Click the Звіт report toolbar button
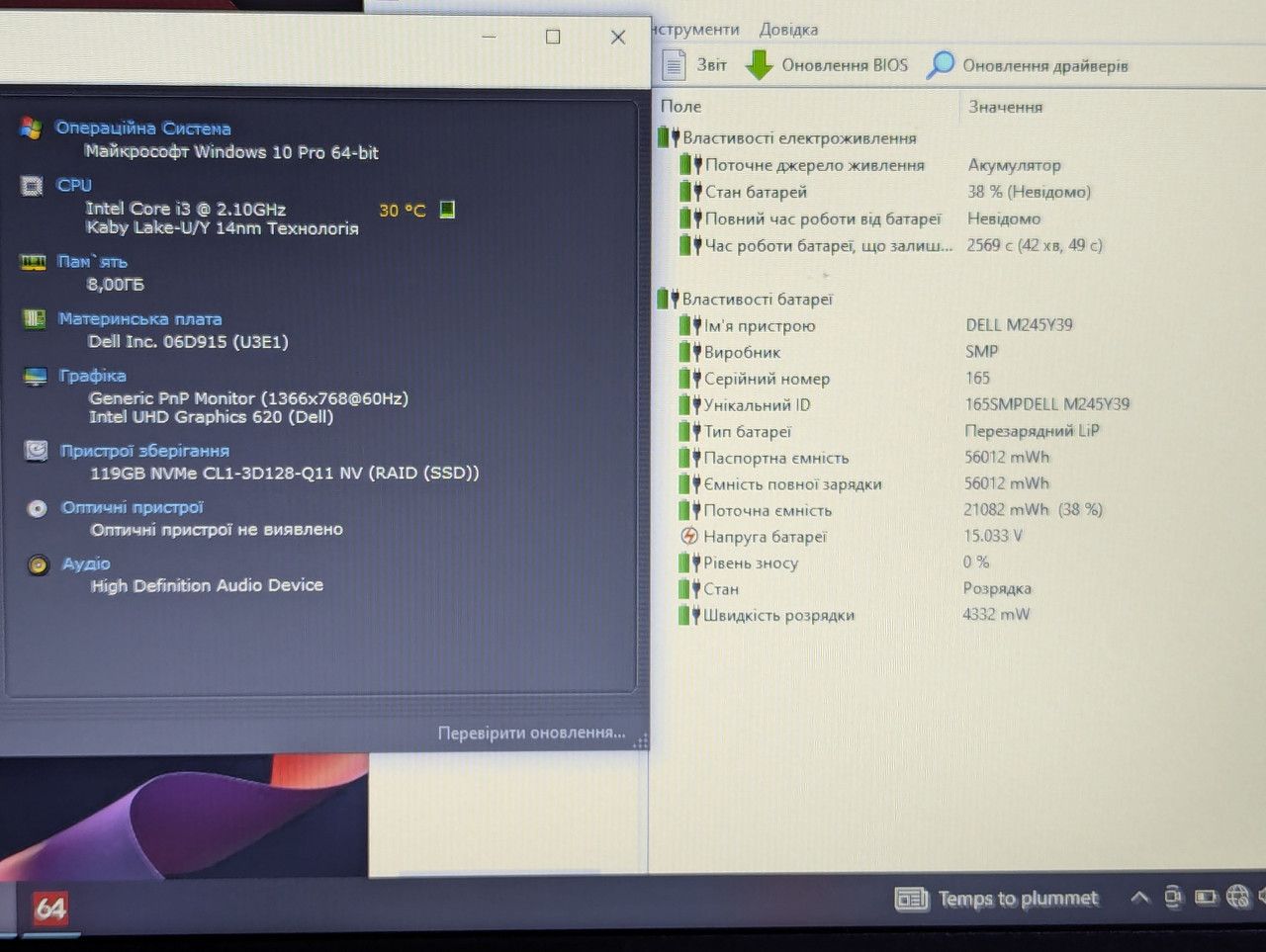1266x952 pixels. pos(695,65)
